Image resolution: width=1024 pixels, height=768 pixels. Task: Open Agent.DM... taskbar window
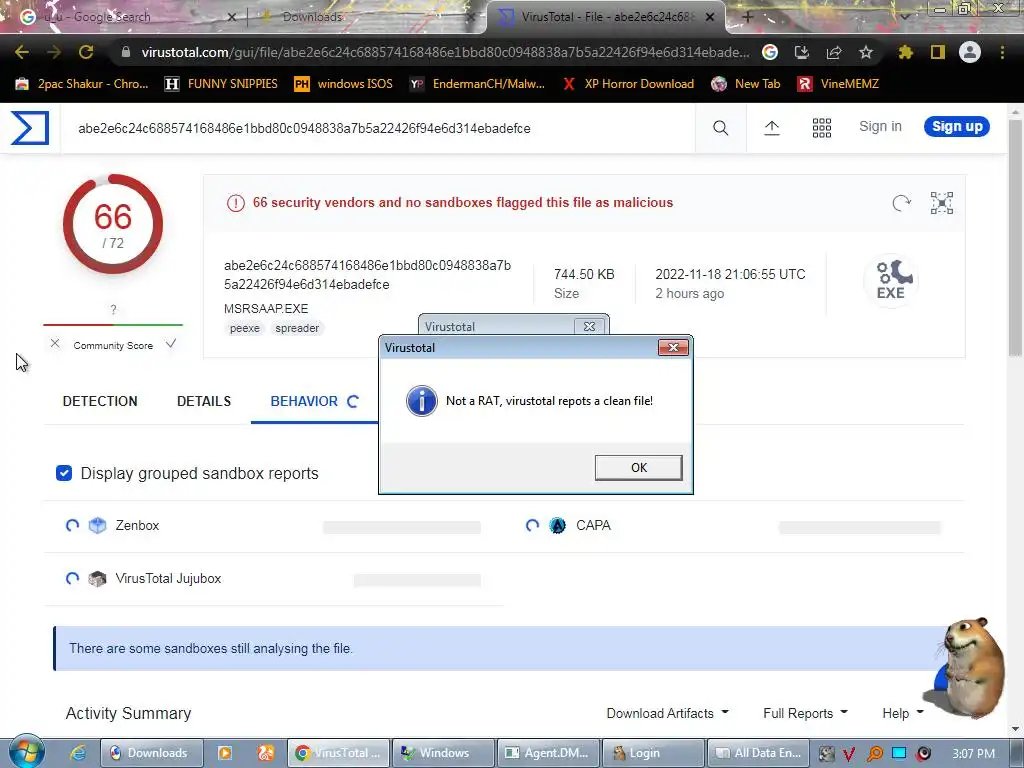(x=548, y=753)
